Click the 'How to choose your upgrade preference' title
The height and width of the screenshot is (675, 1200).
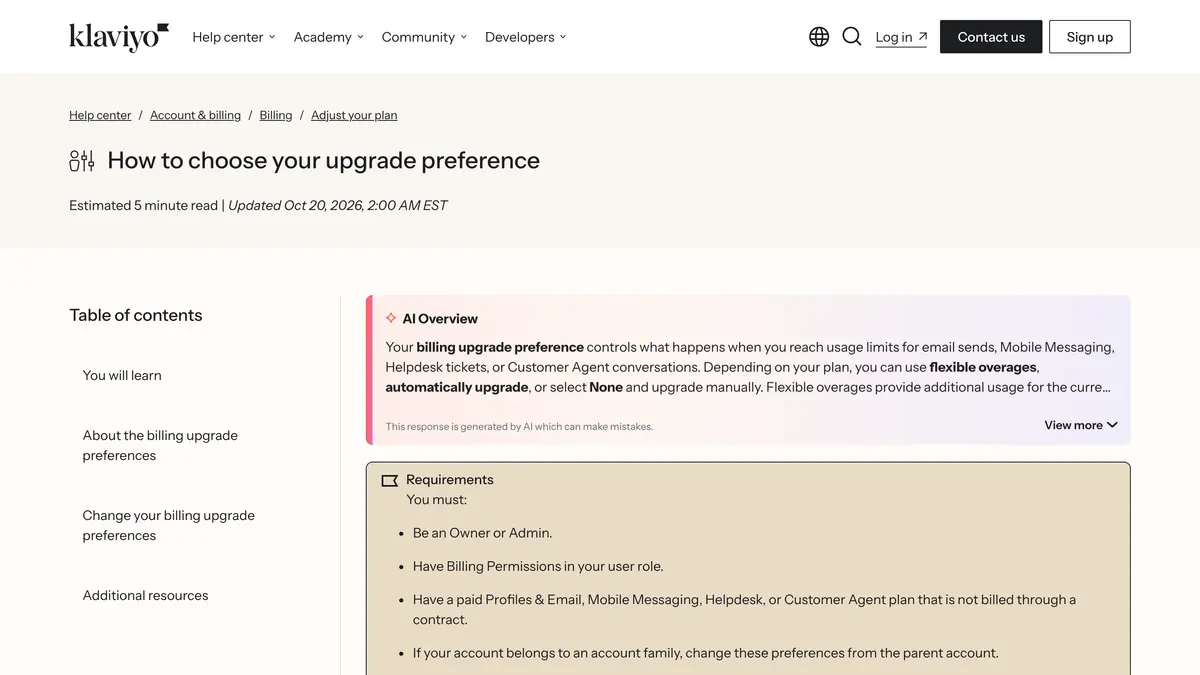tap(324, 160)
